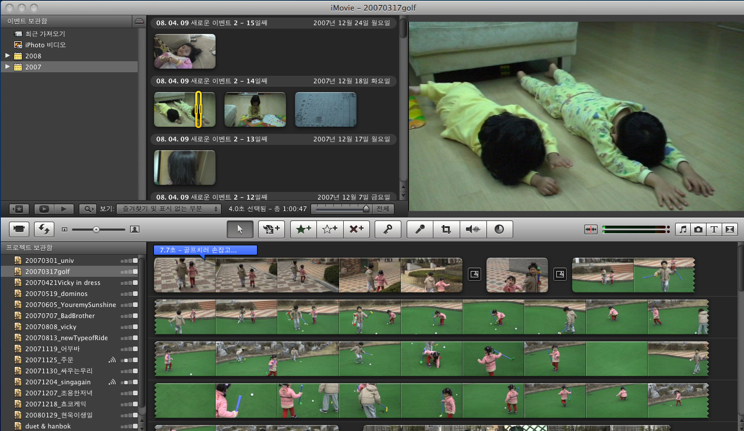Image resolution: width=744 pixels, height=431 pixels.
Task: Open project 20070605_YouremySunshine
Action: click(71, 305)
